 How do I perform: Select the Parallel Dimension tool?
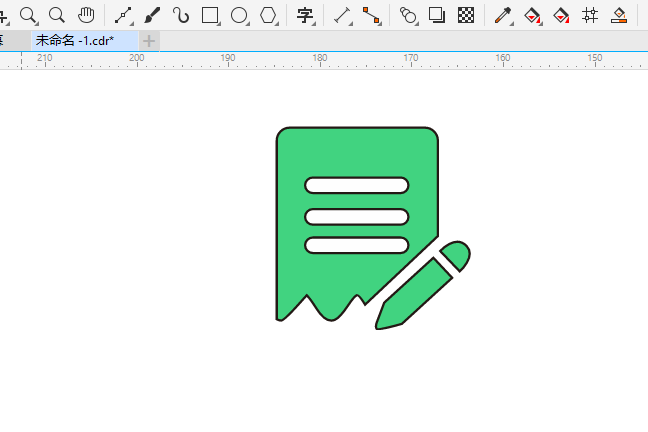pos(343,16)
